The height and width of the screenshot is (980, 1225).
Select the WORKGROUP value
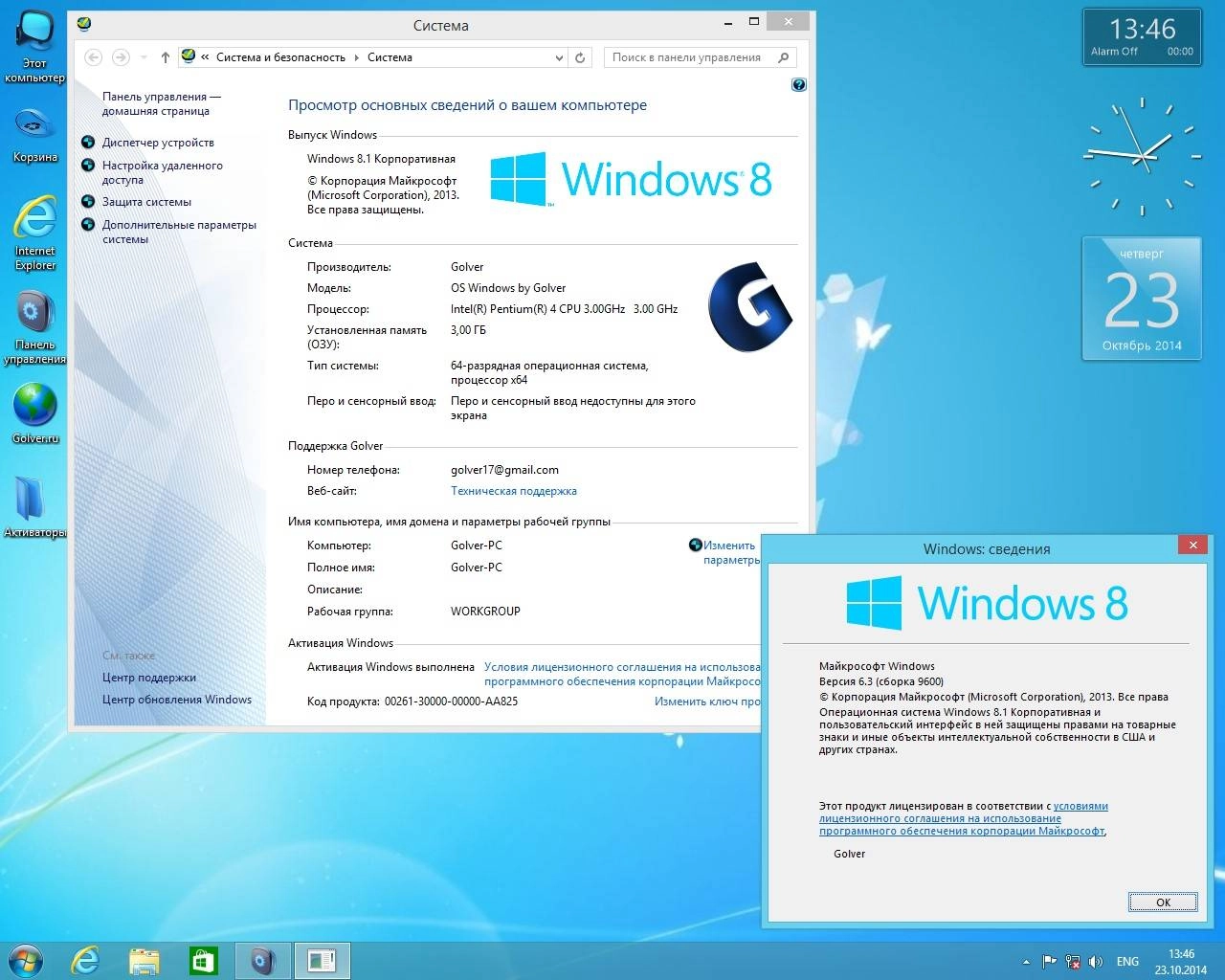[x=485, y=612]
